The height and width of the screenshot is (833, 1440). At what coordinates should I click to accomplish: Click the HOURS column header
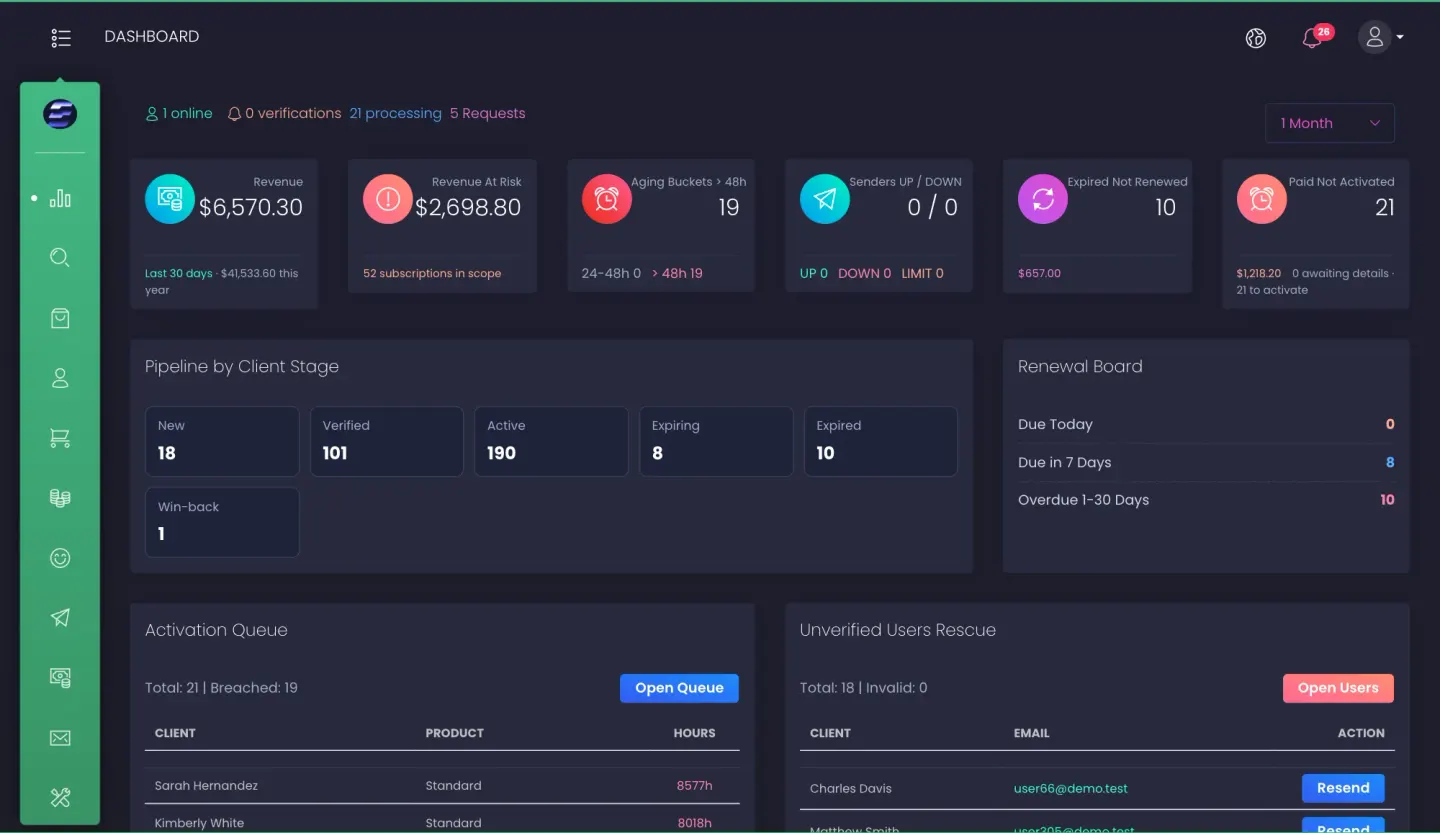coord(694,733)
